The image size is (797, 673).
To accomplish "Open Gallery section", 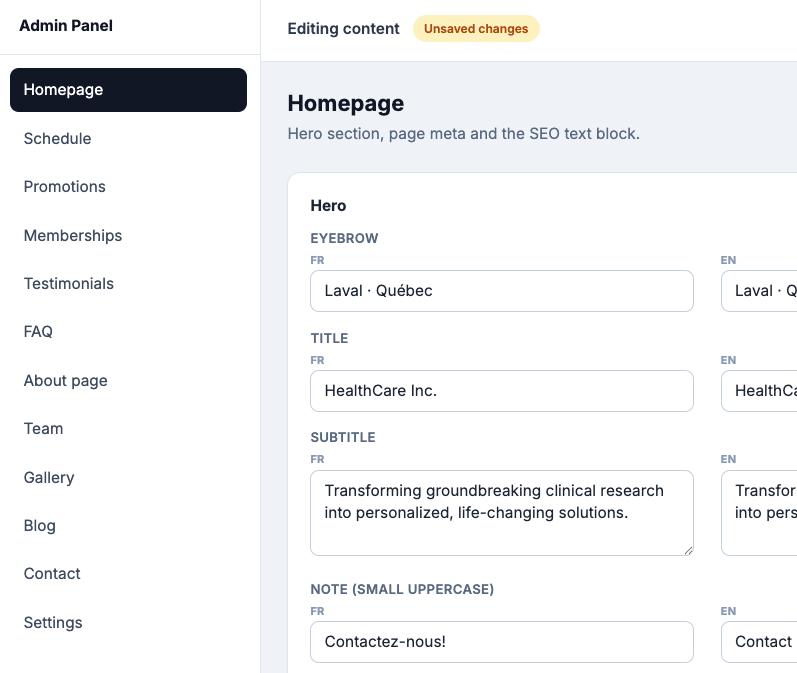I will click(128, 477).
